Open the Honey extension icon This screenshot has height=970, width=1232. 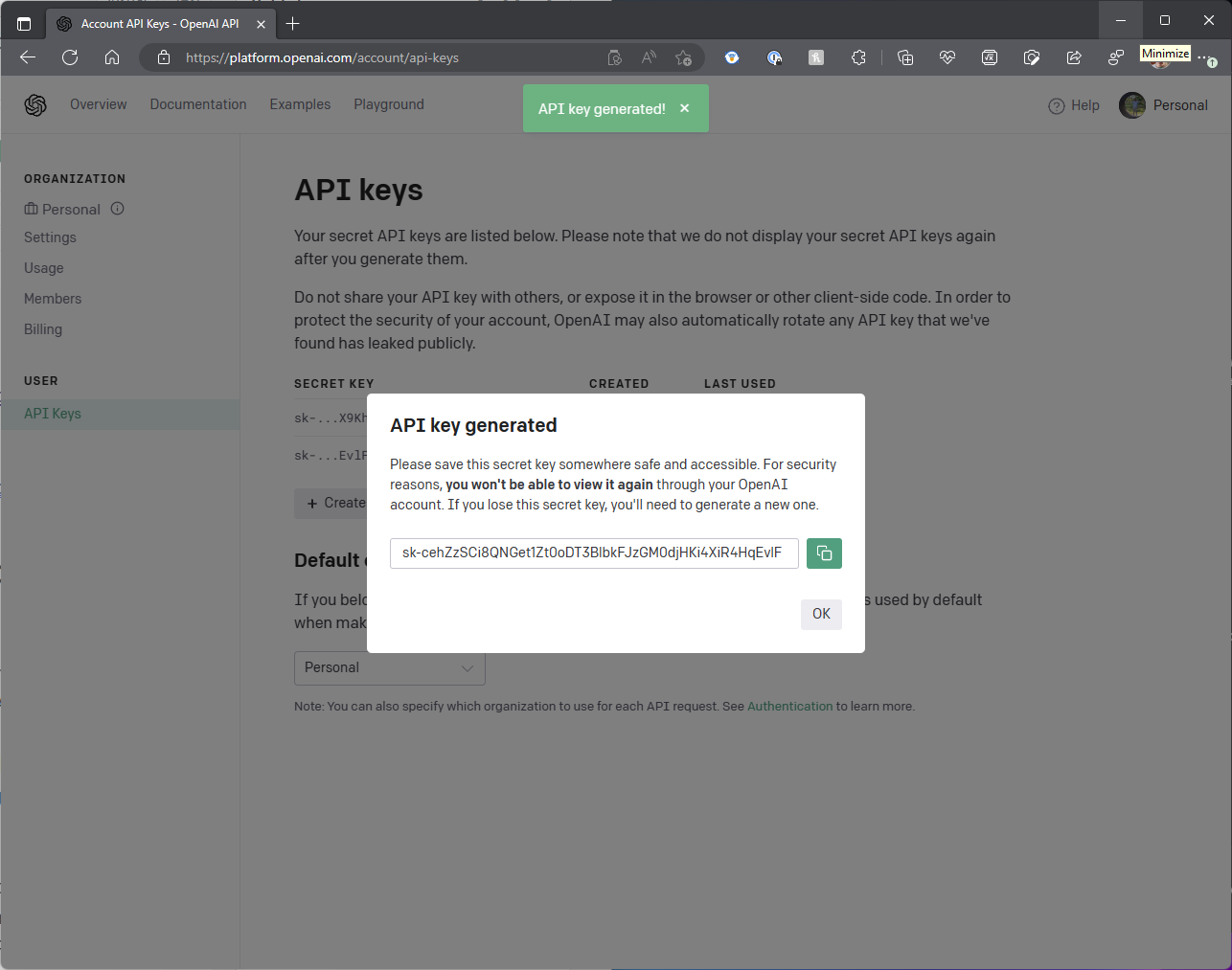[816, 57]
